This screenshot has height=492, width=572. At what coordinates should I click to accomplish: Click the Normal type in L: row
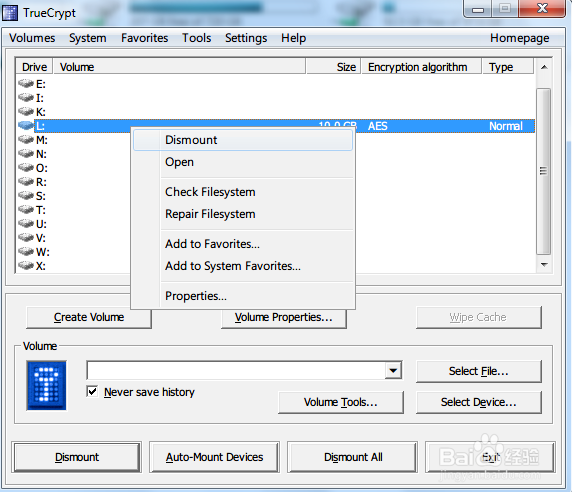[506, 126]
